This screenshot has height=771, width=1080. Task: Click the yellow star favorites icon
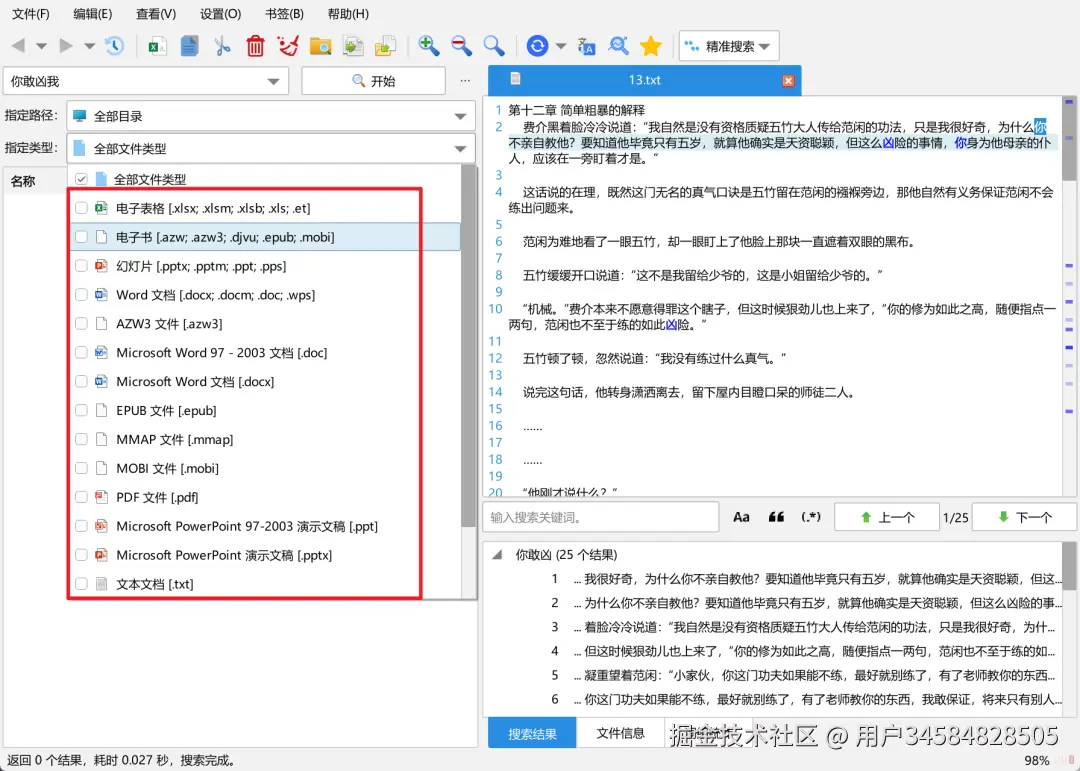coord(651,46)
